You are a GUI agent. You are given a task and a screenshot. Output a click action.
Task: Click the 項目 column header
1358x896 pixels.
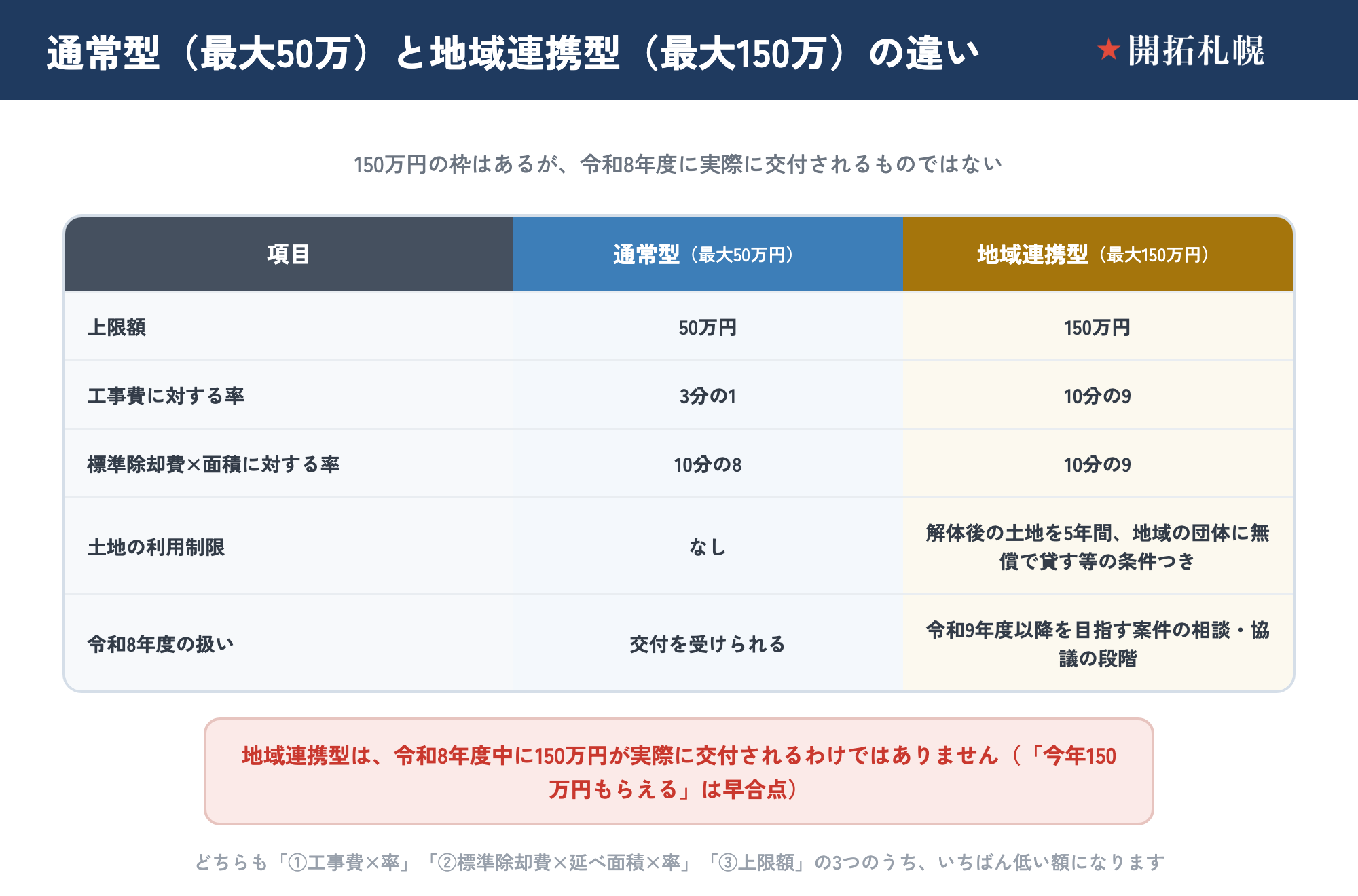pos(289,254)
